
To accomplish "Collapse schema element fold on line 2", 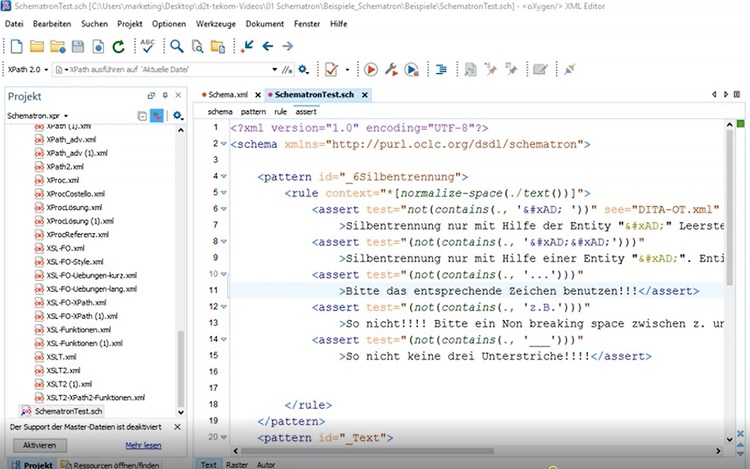I will point(223,144).
